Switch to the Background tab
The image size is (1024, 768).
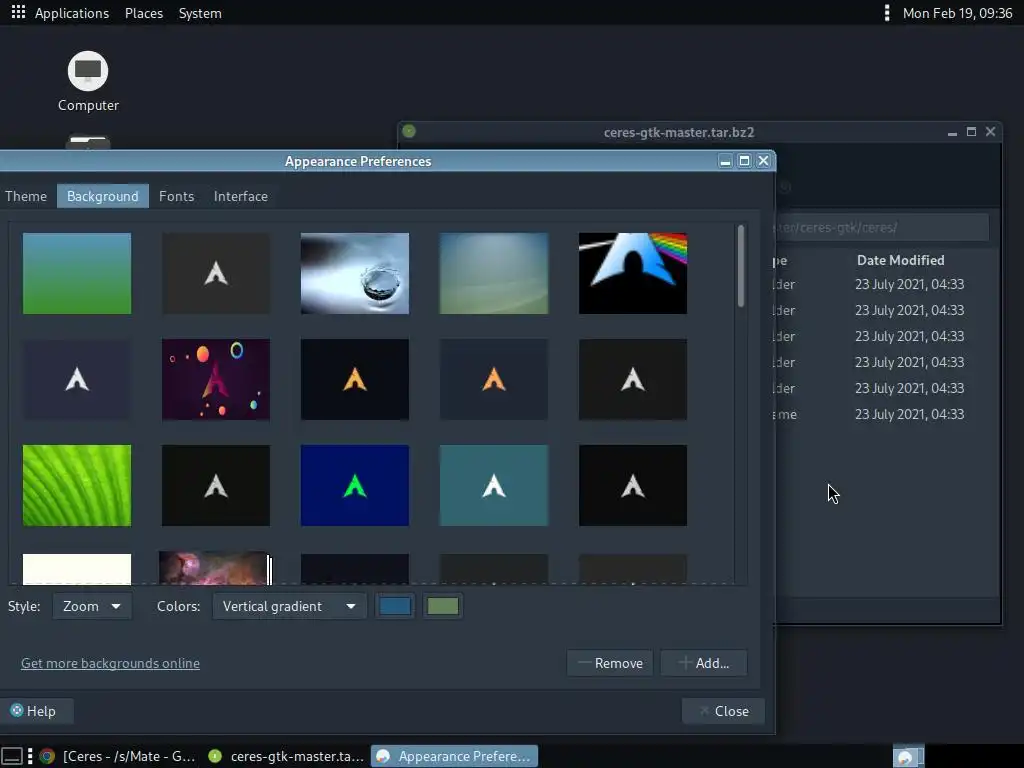[x=103, y=196]
